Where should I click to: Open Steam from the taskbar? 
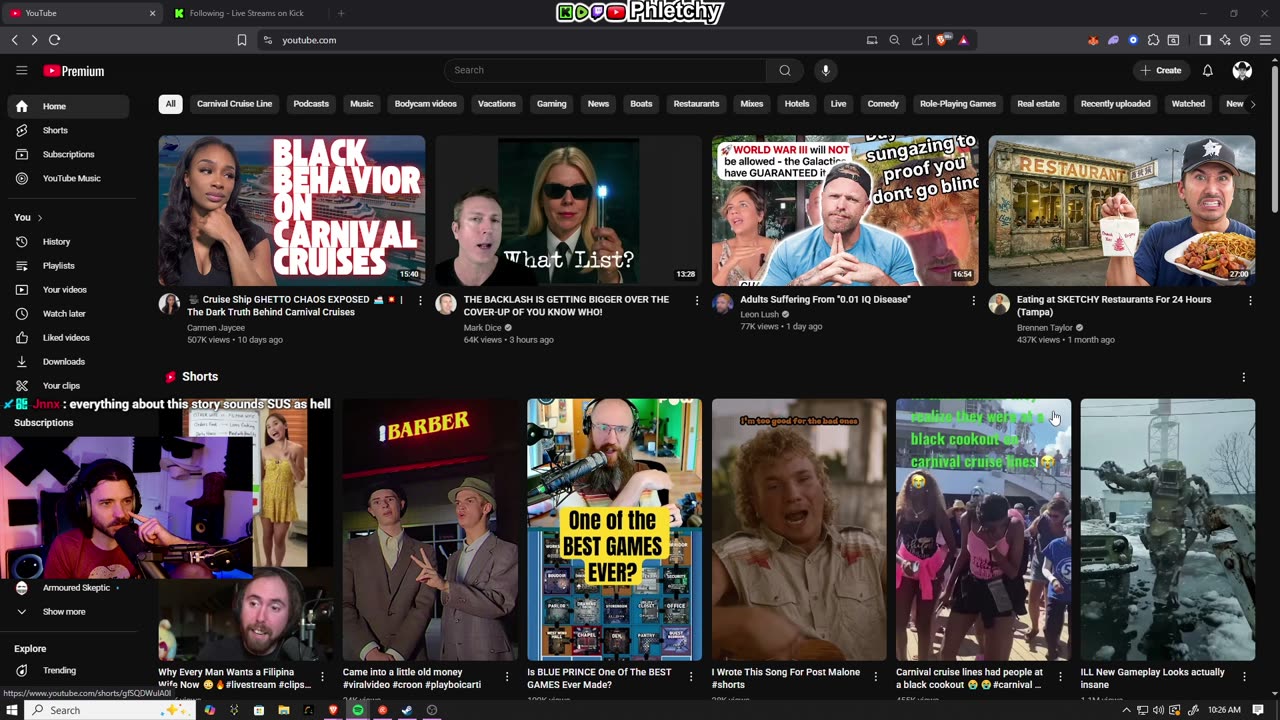pos(407,710)
